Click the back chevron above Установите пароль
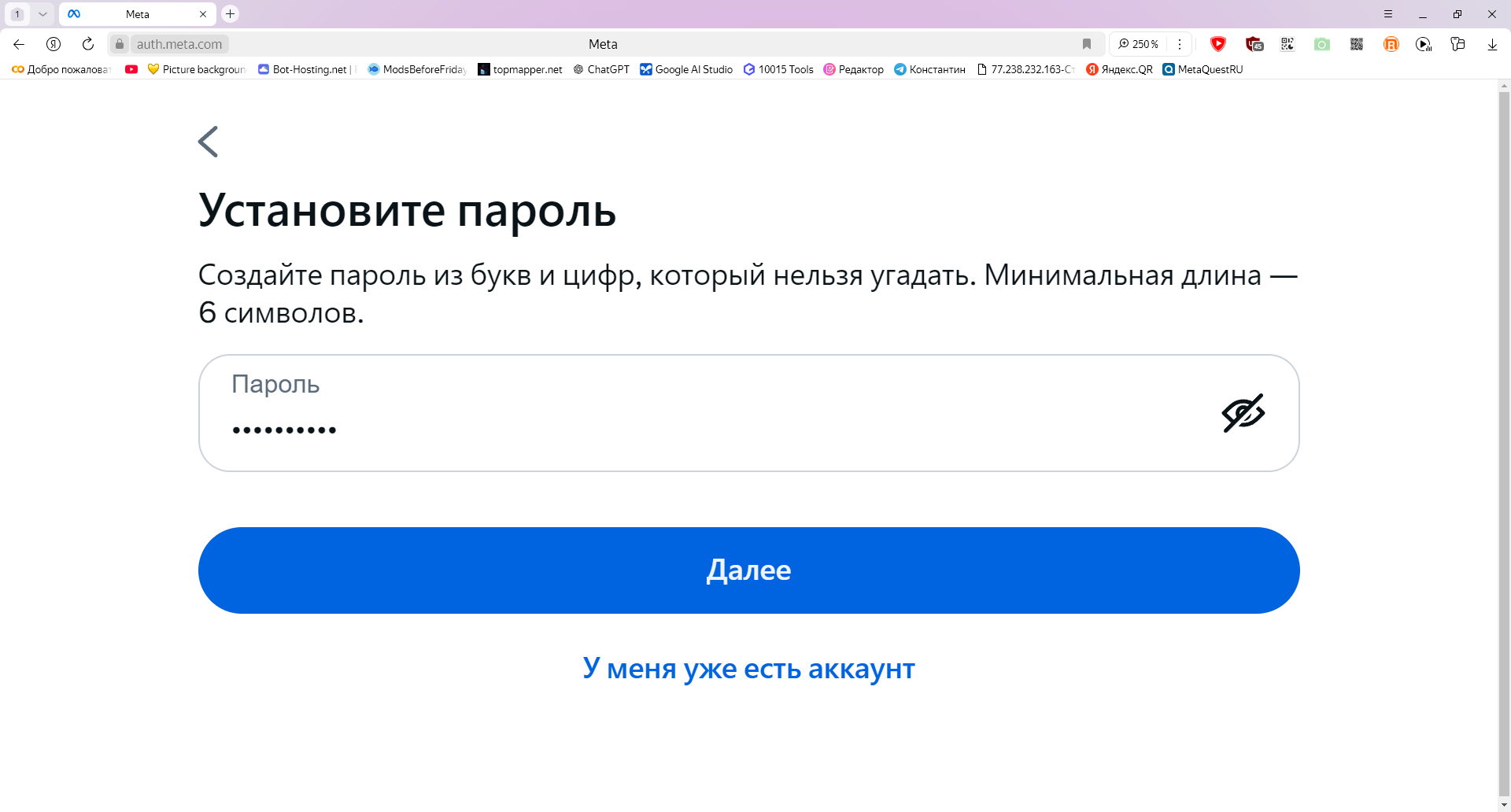The height and width of the screenshot is (812, 1511). (208, 142)
